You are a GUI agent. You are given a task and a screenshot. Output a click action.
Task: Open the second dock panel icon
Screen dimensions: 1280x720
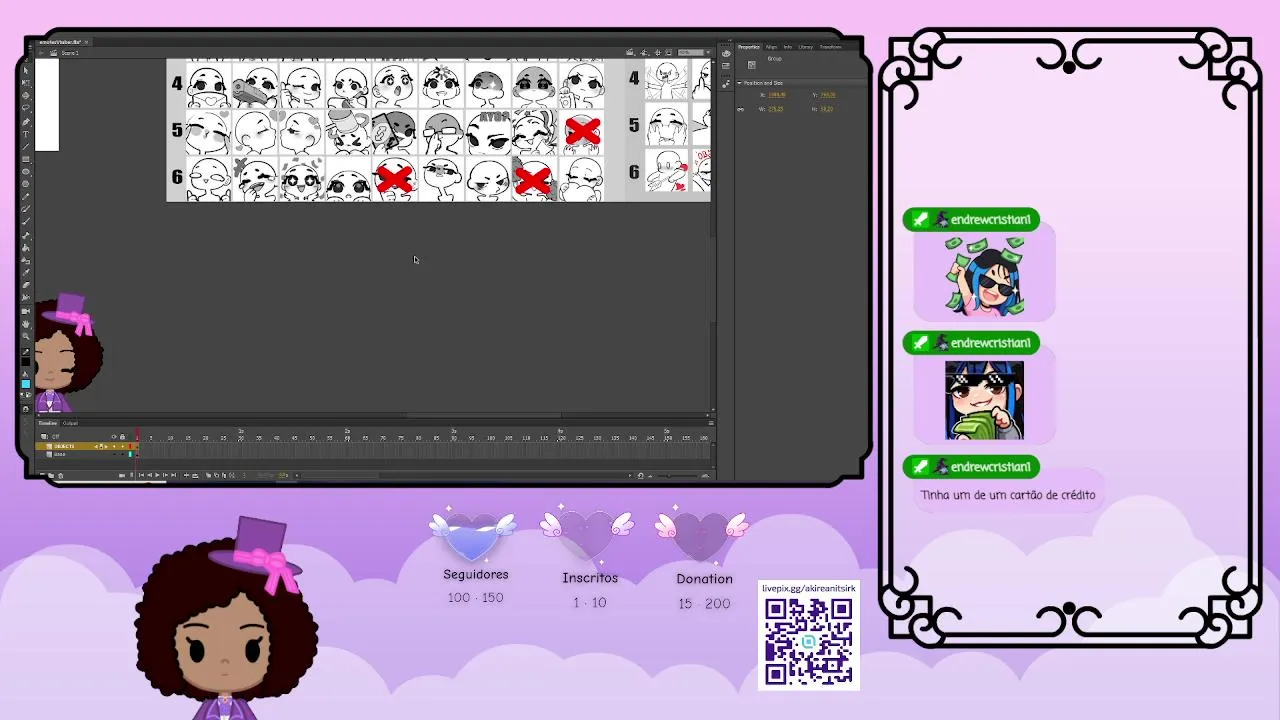point(726,66)
